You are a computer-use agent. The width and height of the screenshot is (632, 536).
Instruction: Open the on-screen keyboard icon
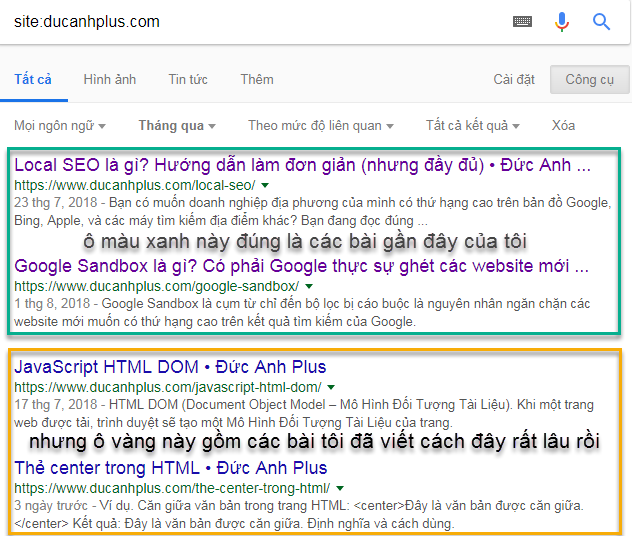522,21
